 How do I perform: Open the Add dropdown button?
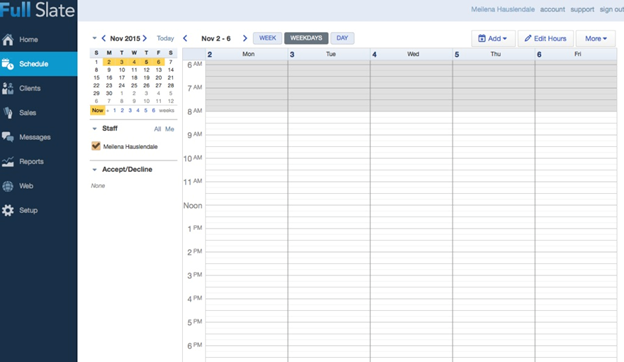[493, 39]
